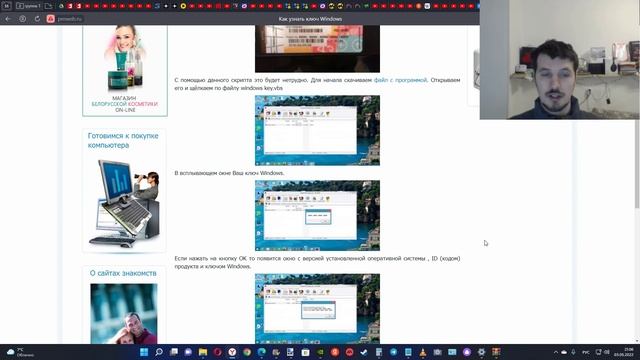Open VLC media player from the taskbar
Image resolution: width=640 pixels, height=360 pixels.
click(423, 352)
